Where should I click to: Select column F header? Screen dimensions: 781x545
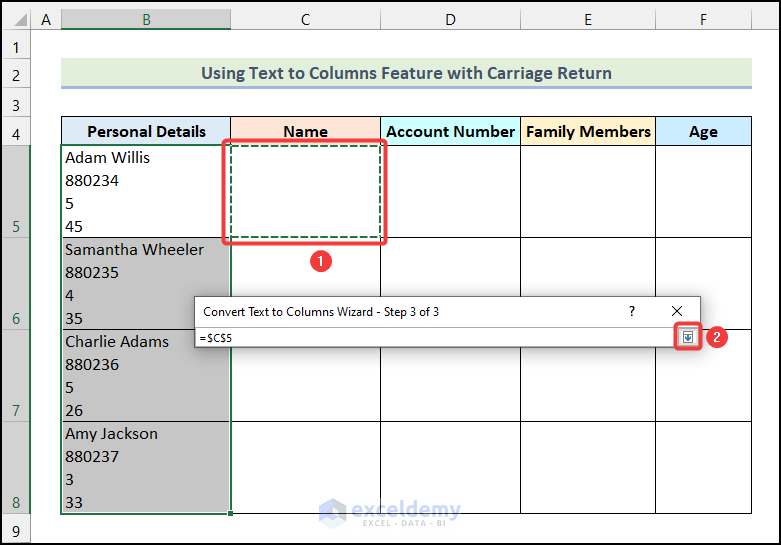tap(703, 19)
